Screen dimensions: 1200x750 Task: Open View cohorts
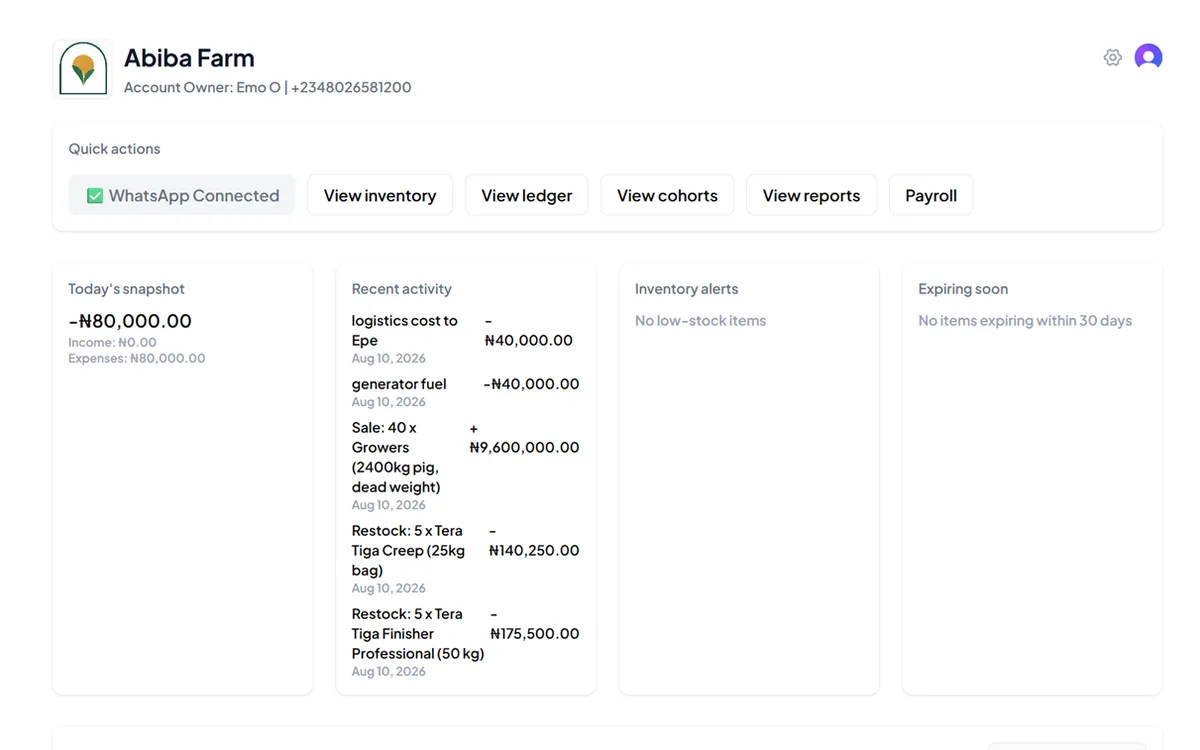[667, 195]
